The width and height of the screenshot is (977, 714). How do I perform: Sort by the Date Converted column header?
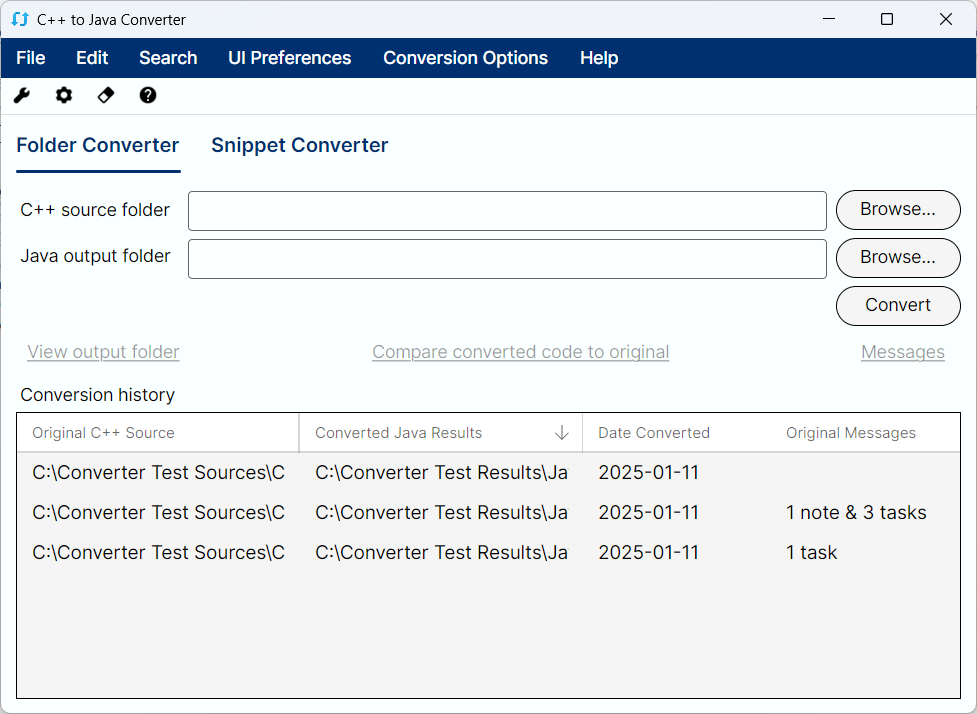[654, 432]
